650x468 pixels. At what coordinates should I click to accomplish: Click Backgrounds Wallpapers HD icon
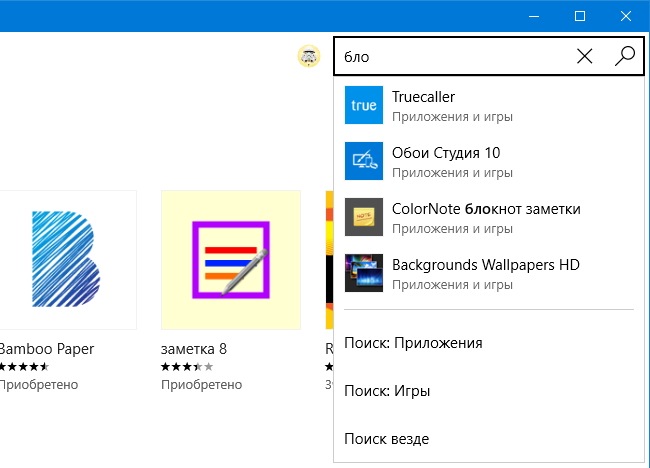tap(364, 273)
